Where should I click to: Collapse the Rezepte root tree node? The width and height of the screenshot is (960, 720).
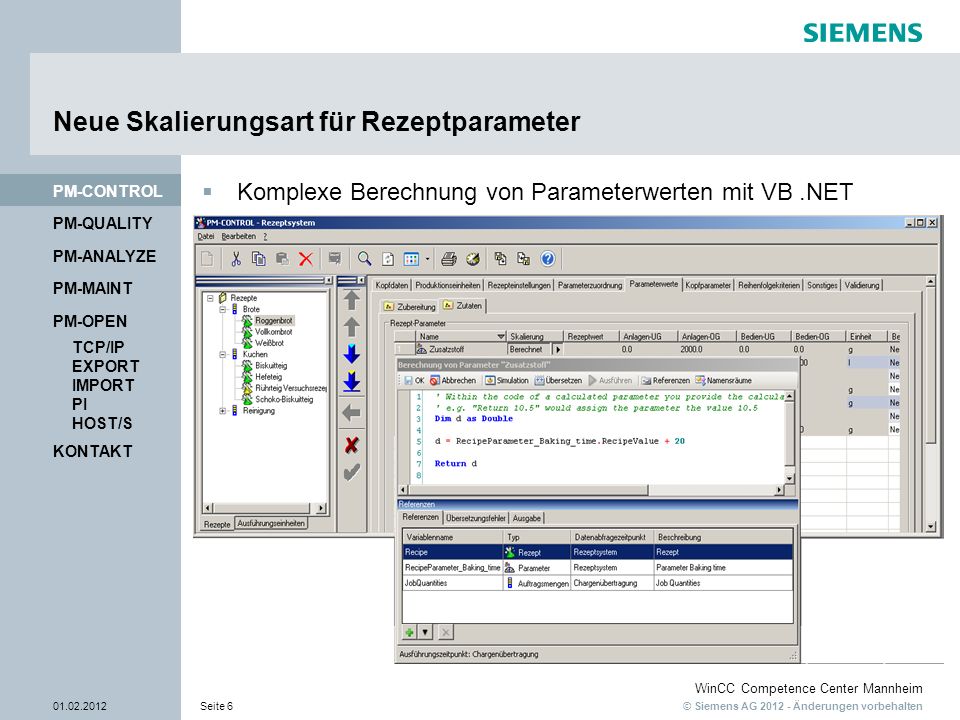click(x=210, y=298)
